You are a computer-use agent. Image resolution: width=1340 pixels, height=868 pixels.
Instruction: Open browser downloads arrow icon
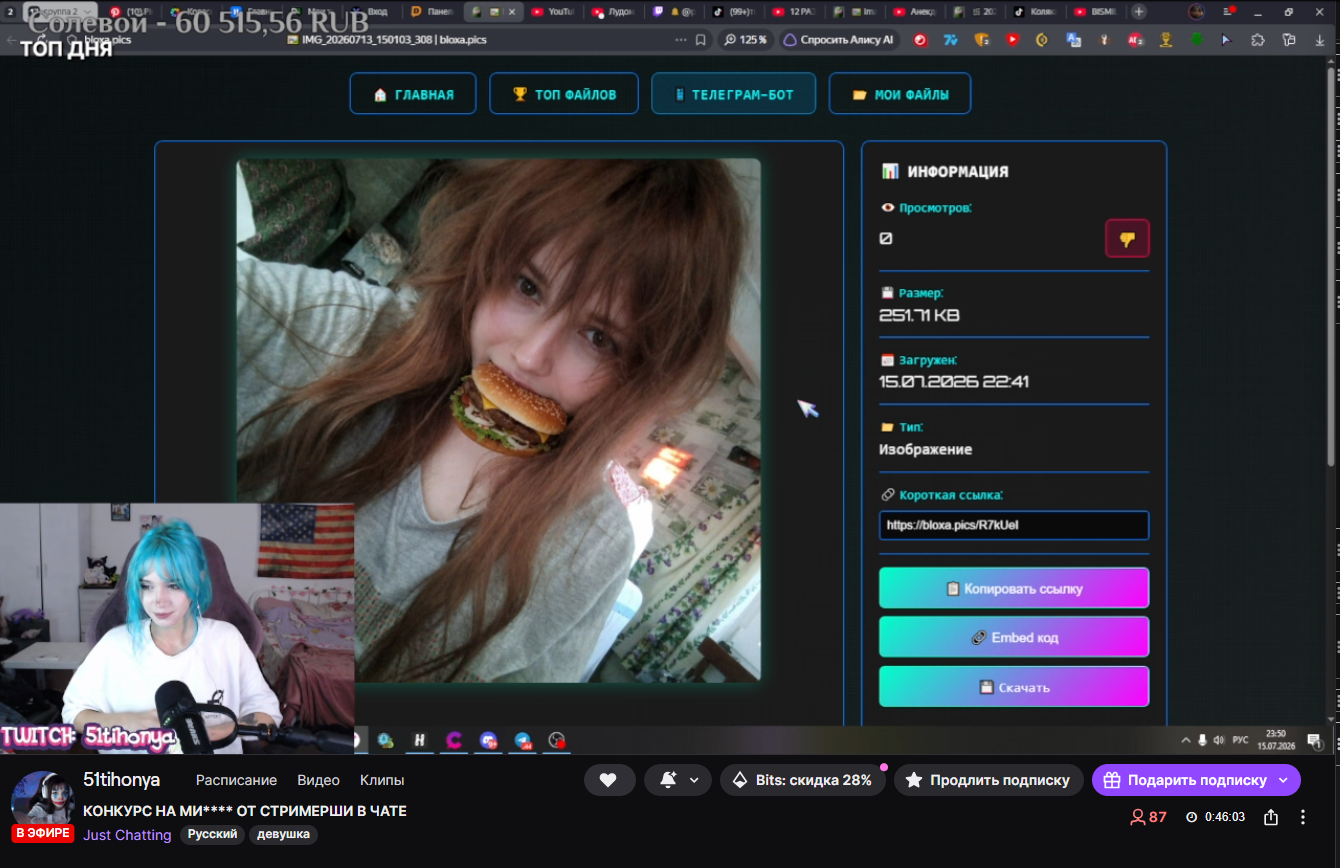click(1320, 40)
